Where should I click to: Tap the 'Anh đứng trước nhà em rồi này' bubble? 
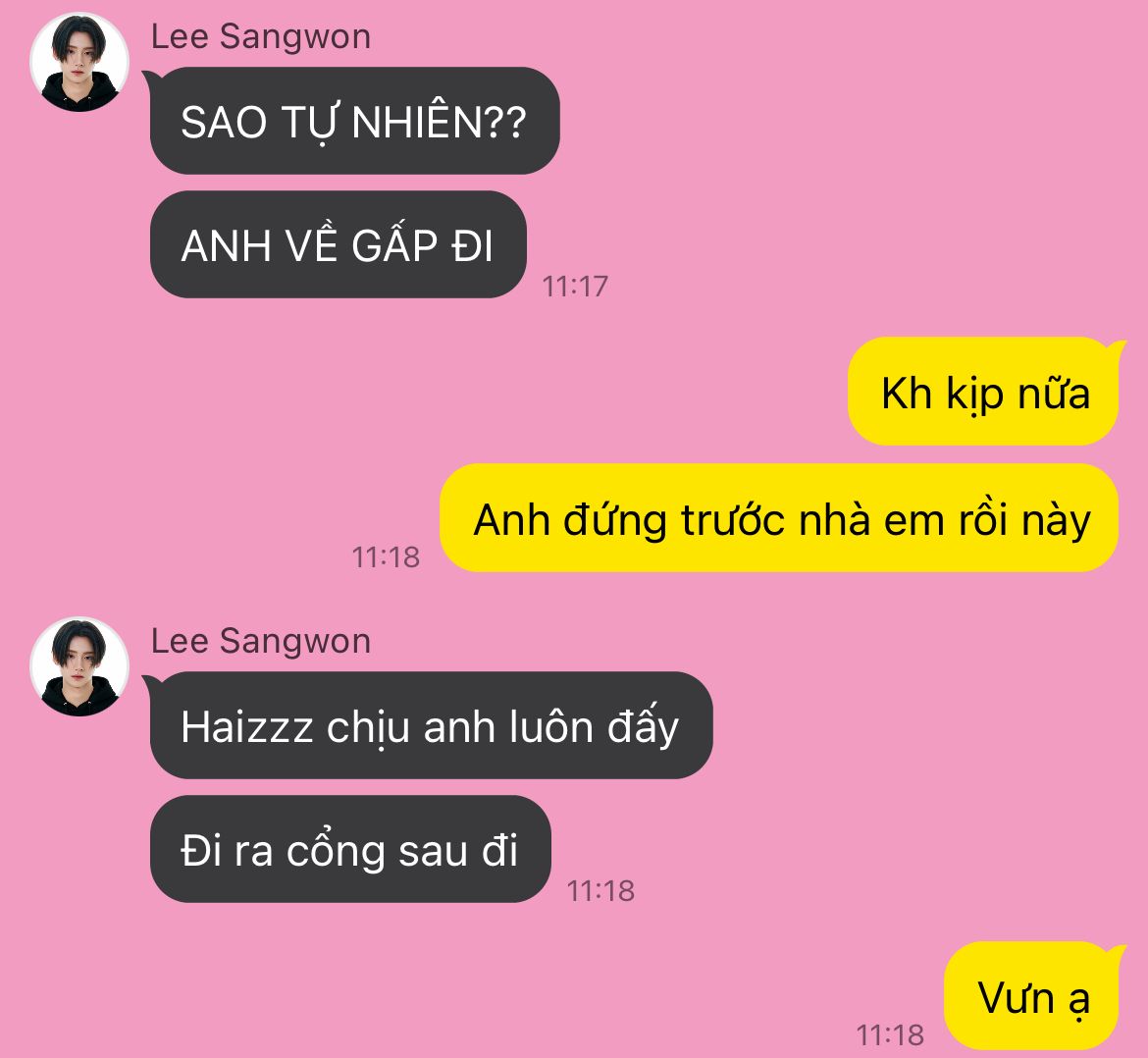pyautogui.click(x=779, y=517)
